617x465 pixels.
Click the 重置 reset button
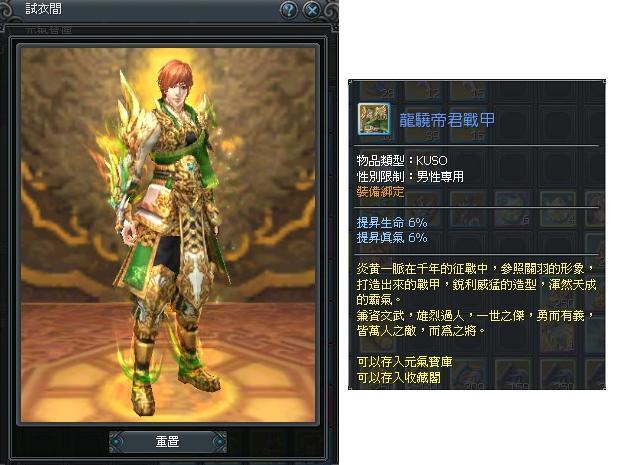[x=168, y=442]
